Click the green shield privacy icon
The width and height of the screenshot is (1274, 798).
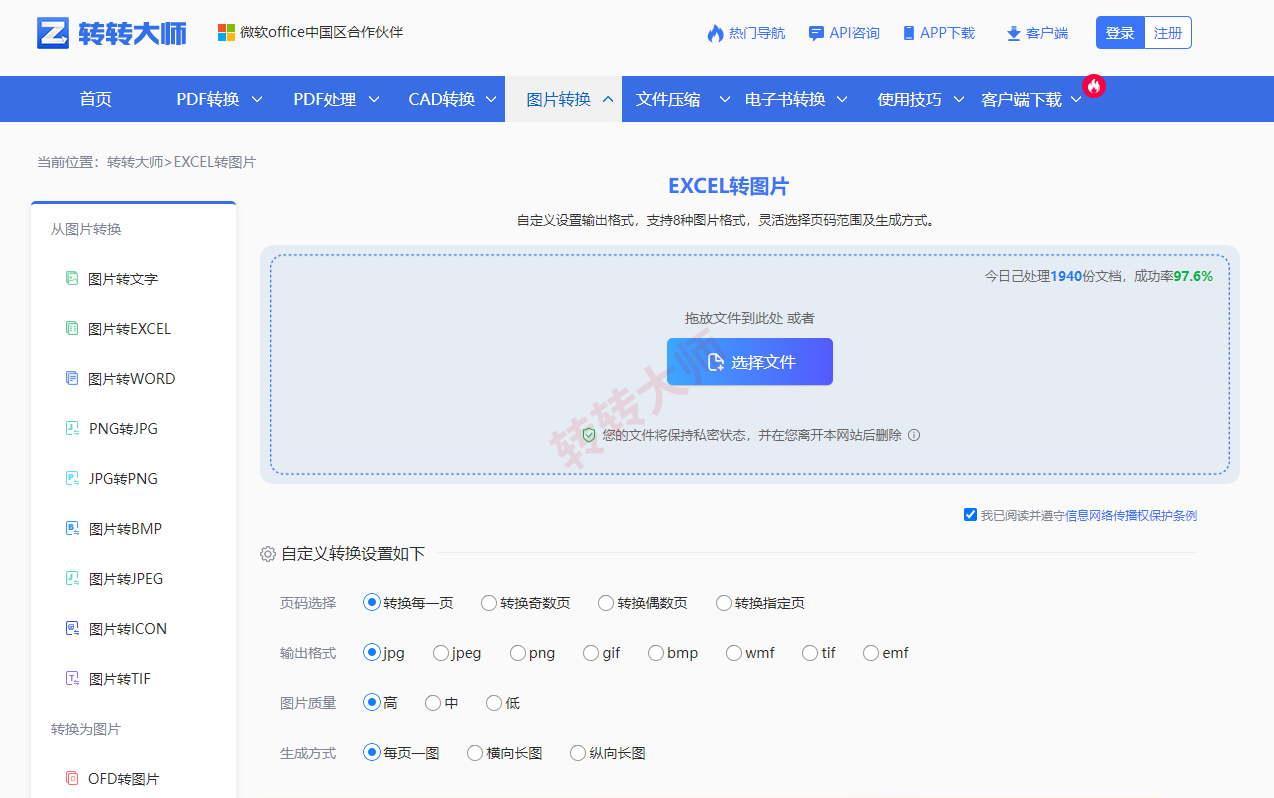point(589,435)
